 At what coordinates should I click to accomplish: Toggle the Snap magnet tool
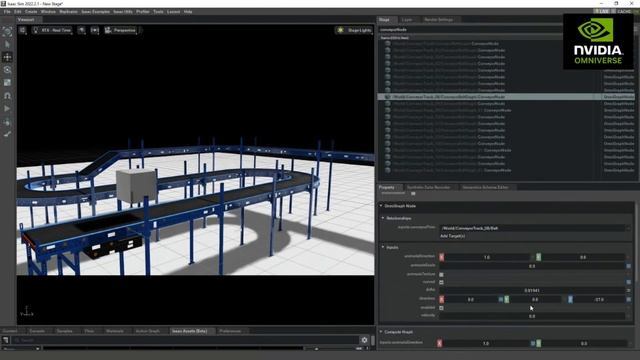tap(7, 96)
